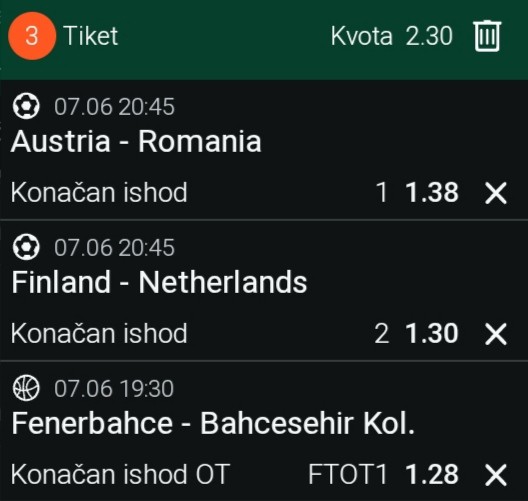Click 07.06 19:30 basketball match time
Screen dimensions: 528x501
pyautogui.click(x=114, y=389)
